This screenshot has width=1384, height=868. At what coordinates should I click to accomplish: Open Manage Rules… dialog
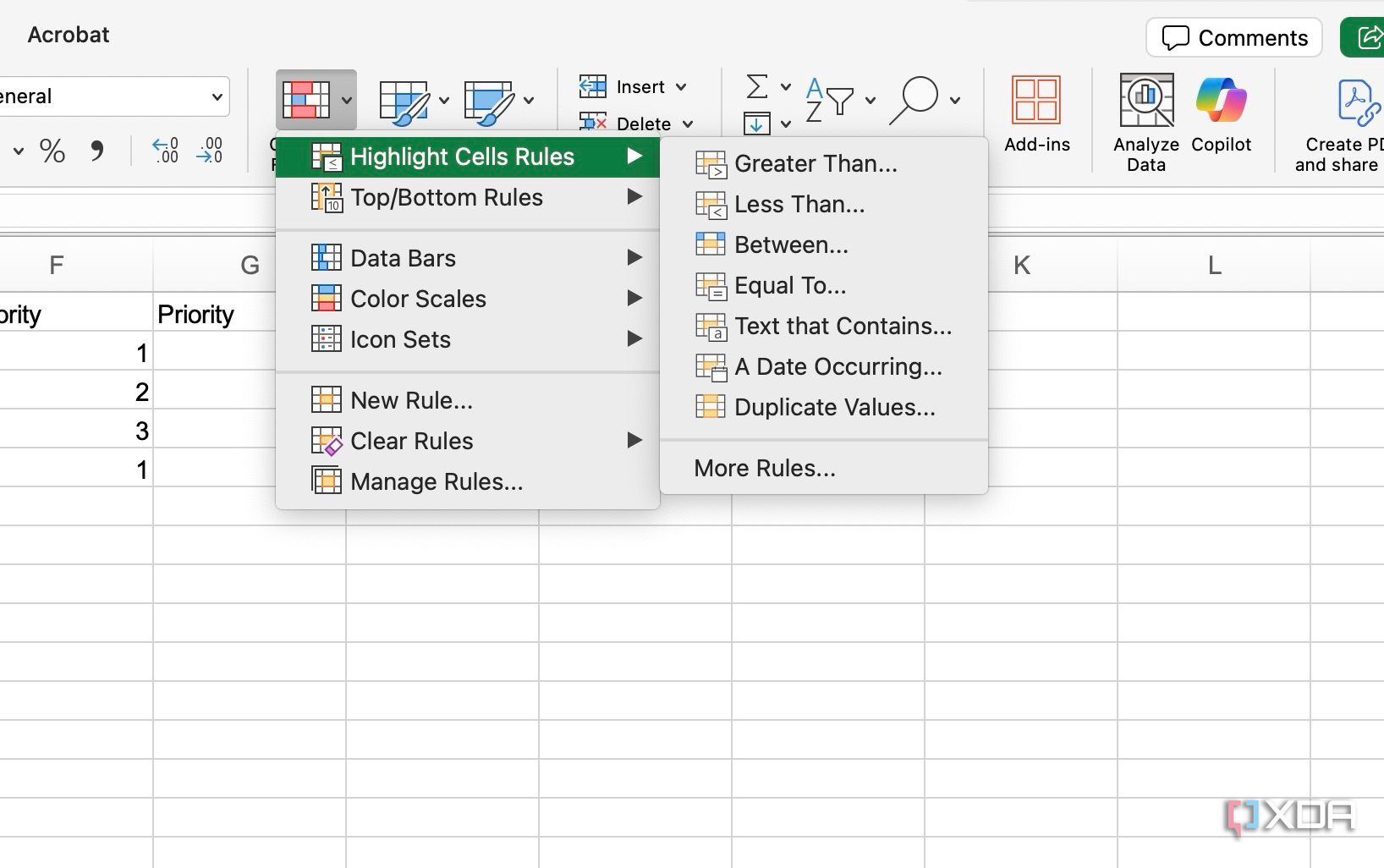(437, 481)
